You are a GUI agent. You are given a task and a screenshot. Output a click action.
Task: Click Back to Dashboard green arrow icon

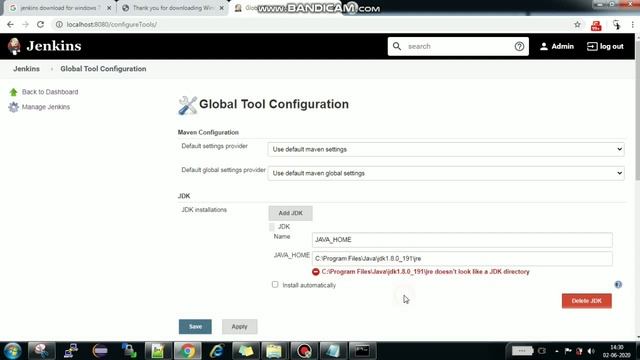point(13,92)
